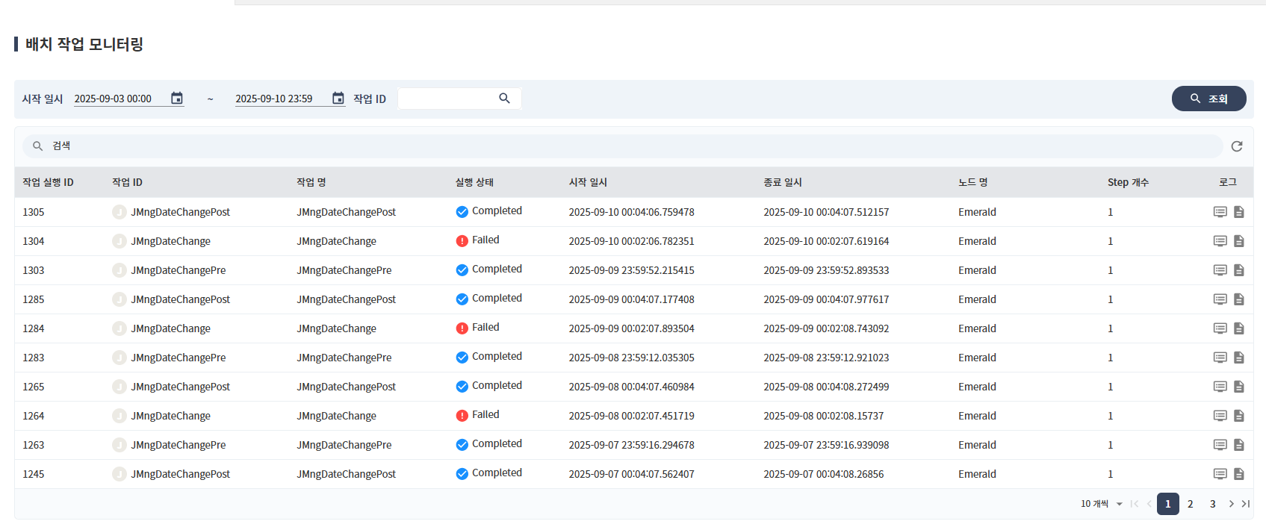
Task: Open file log document for execution 1245
Action: (x=1239, y=474)
